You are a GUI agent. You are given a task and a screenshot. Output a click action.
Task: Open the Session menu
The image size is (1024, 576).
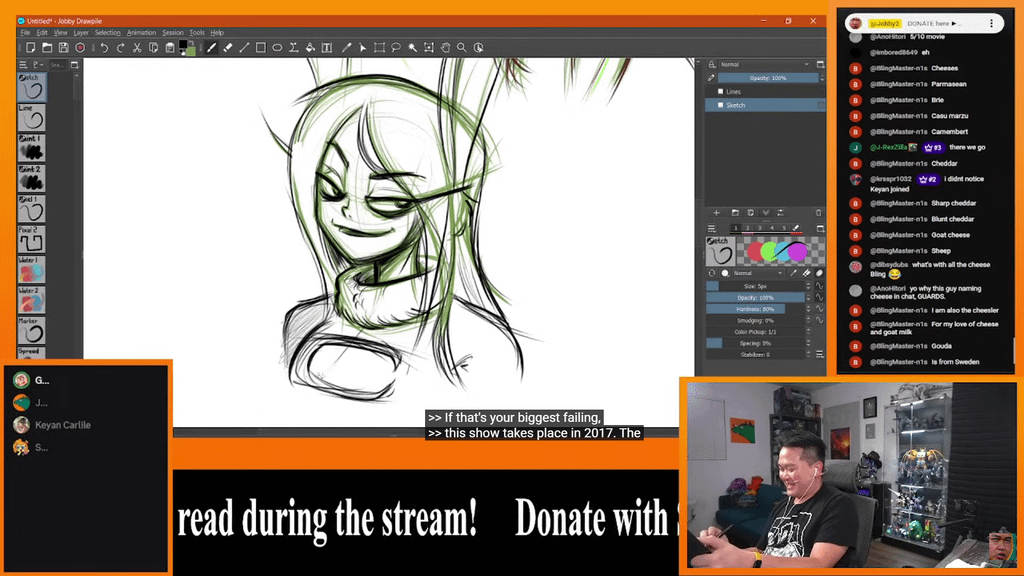coord(172,33)
